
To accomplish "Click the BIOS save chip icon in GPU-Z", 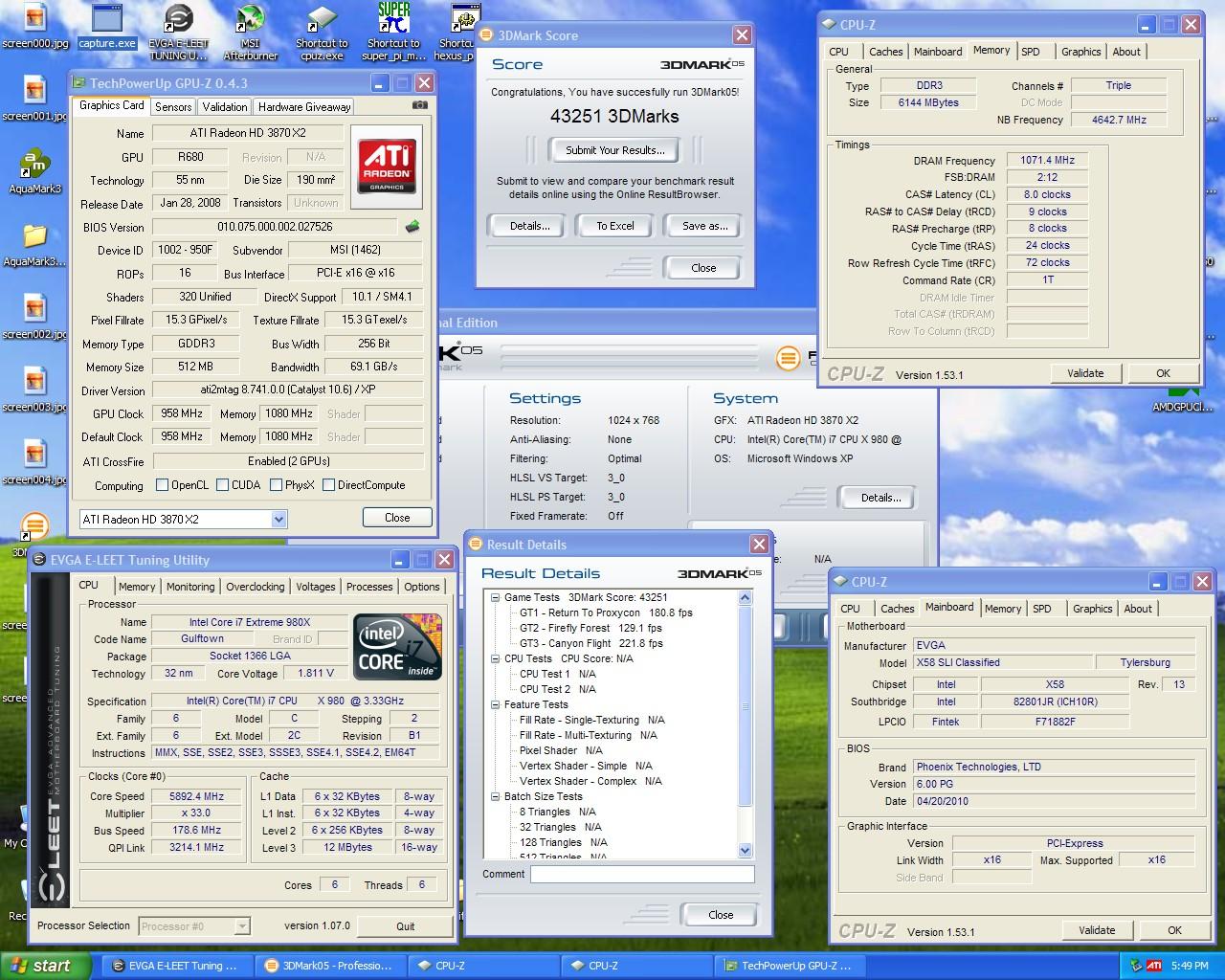I will tap(412, 227).
